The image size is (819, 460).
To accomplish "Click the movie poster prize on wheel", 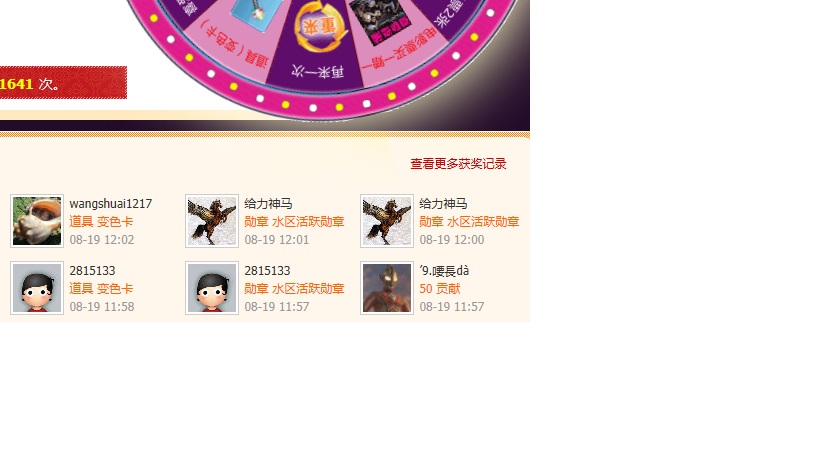I will [380, 21].
